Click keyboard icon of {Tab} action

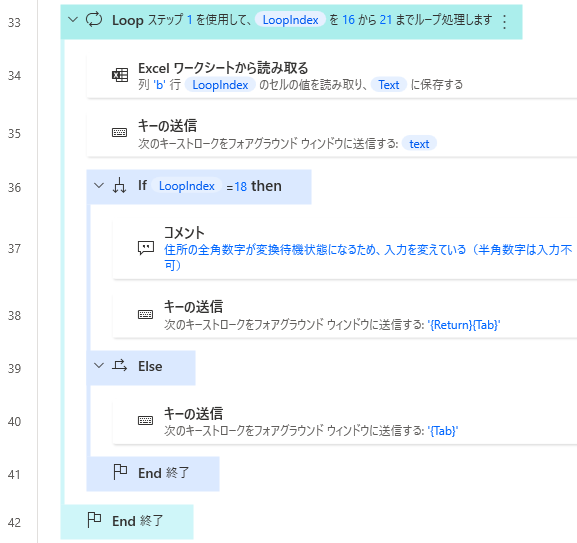[x=145, y=420]
